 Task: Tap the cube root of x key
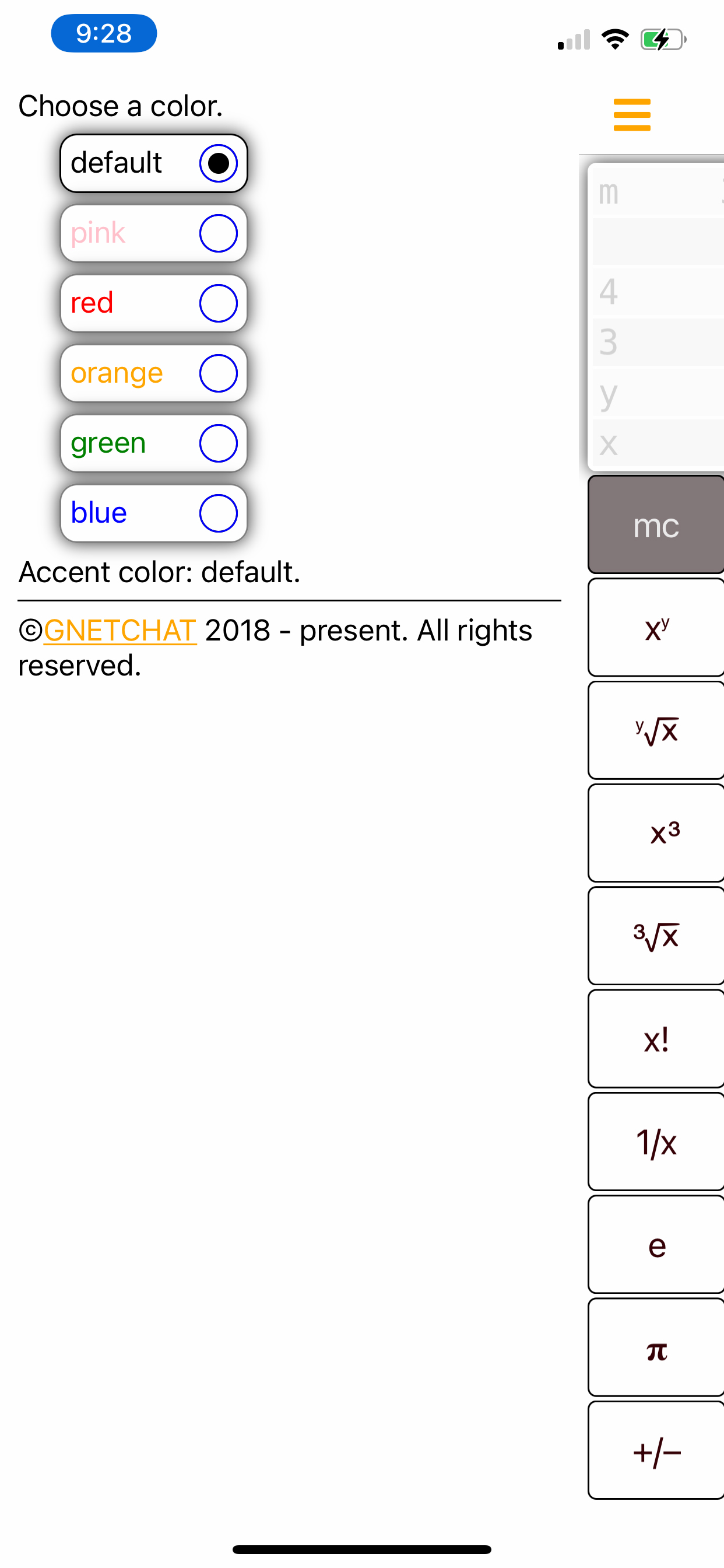tap(656, 936)
